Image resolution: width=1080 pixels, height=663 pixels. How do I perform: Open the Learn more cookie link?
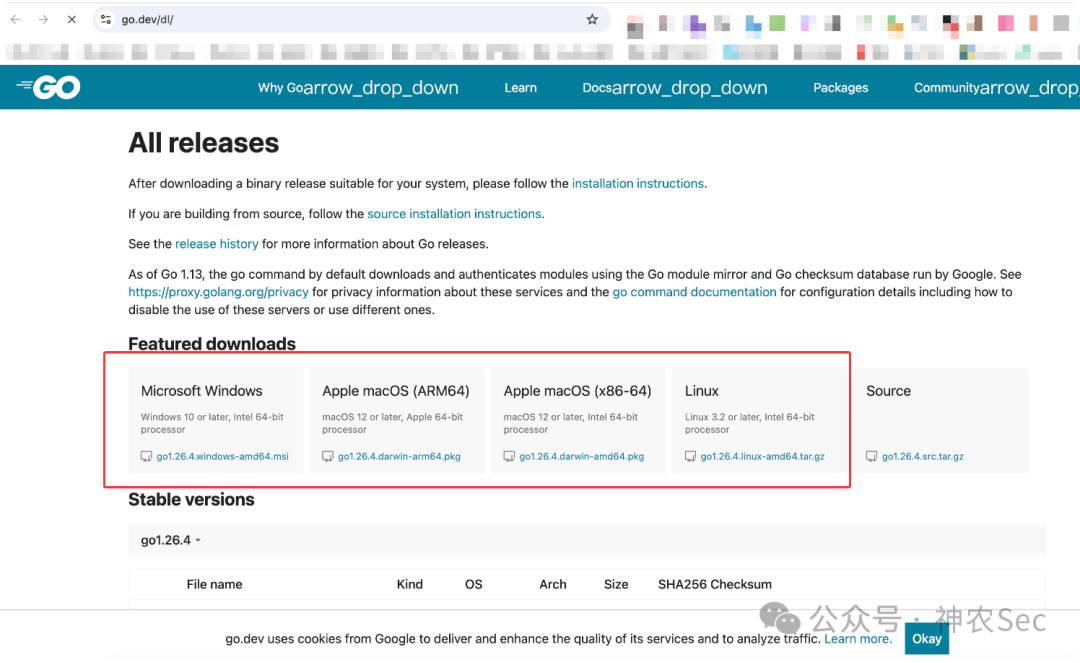pyautogui.click(x=858, y=639)
